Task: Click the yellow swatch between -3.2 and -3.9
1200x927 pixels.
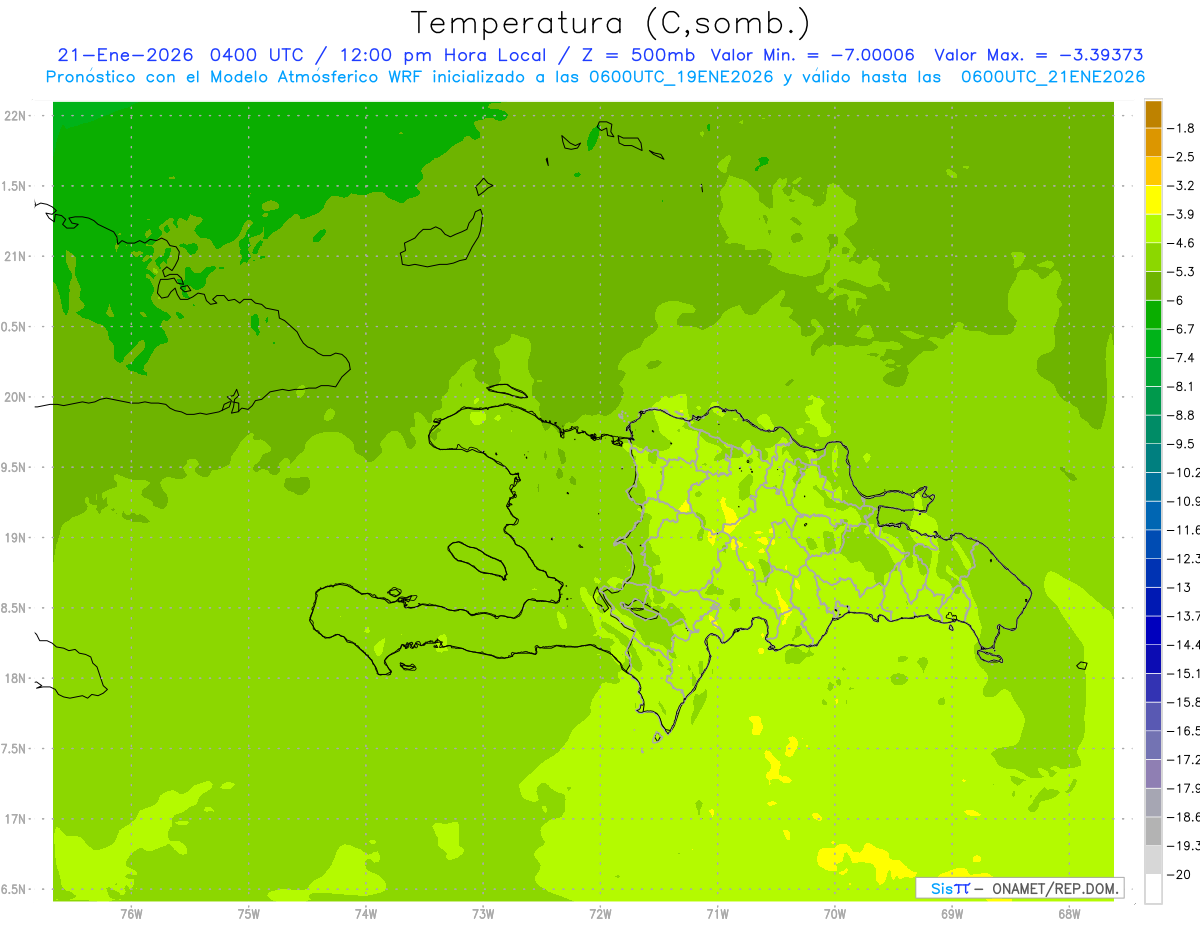Action: pyautogui.click(x=1153, y=200)
